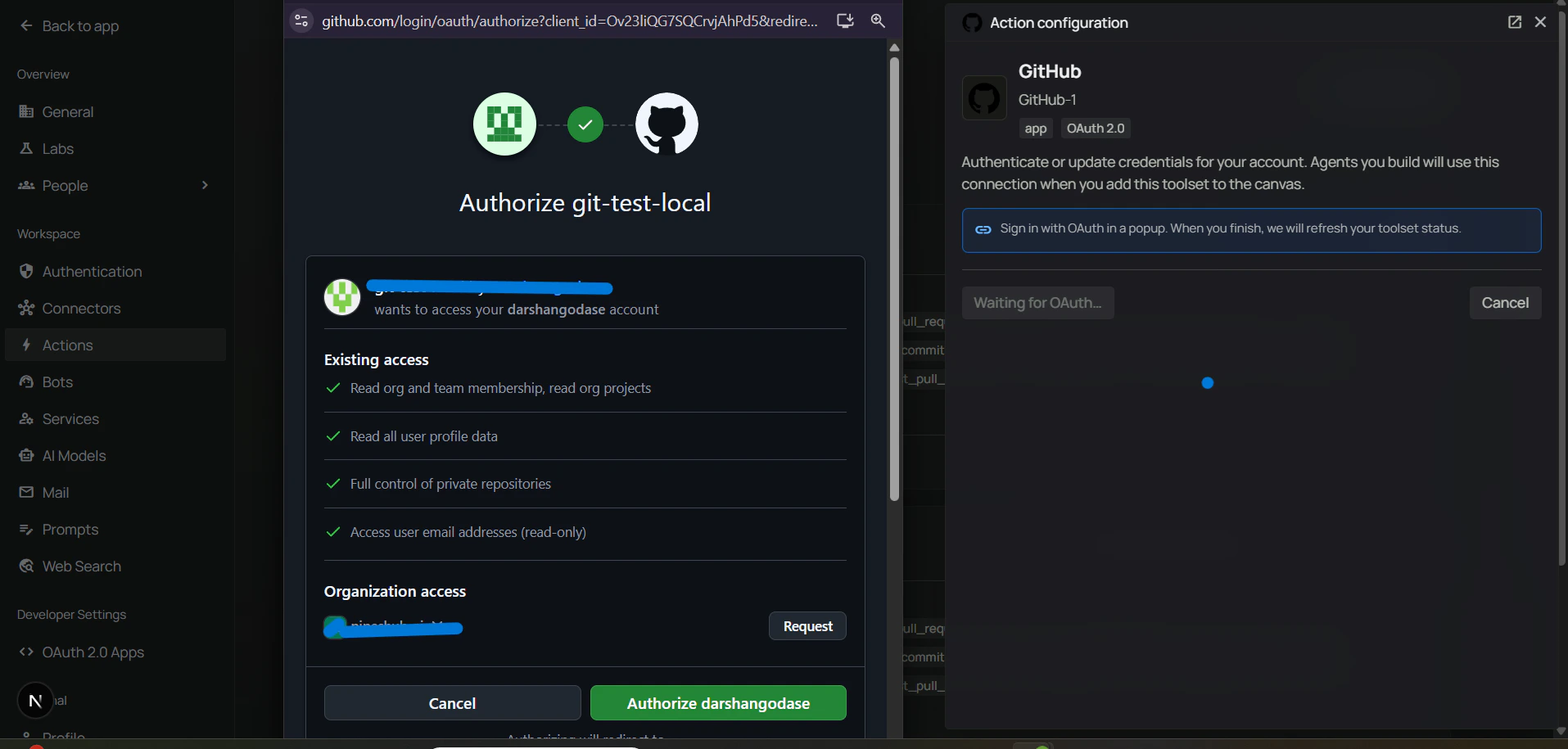The height and width of the screenshot is (749, 1568).
Task: Click the General building icon
Action: [x=26, y=111]
